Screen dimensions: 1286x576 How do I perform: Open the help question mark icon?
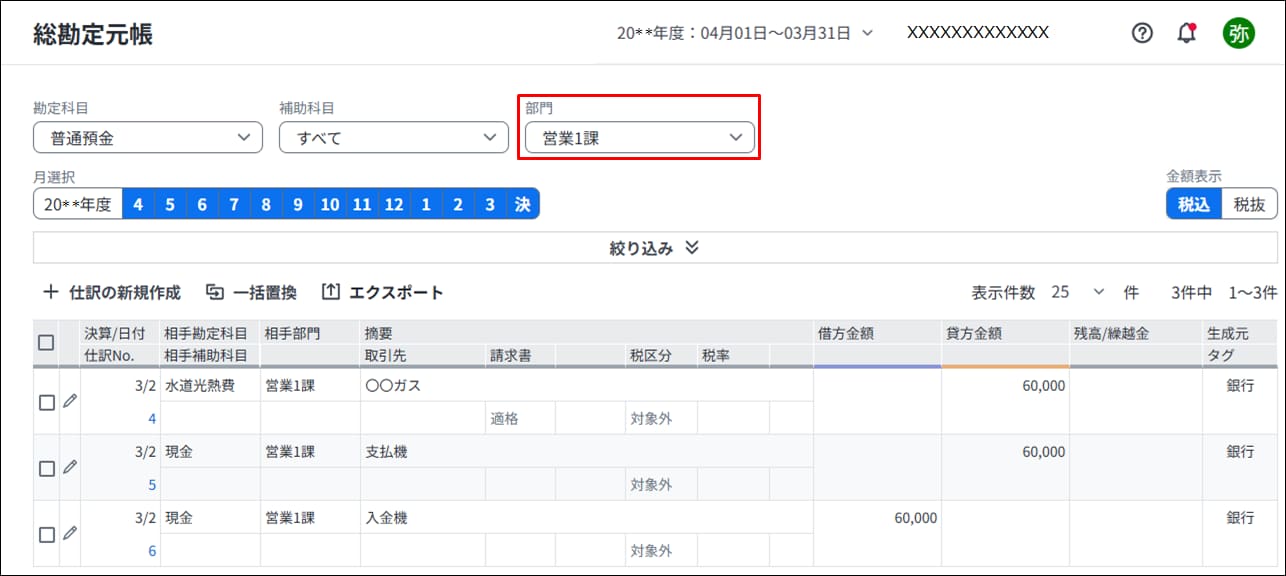click(x=1142, y=33)
